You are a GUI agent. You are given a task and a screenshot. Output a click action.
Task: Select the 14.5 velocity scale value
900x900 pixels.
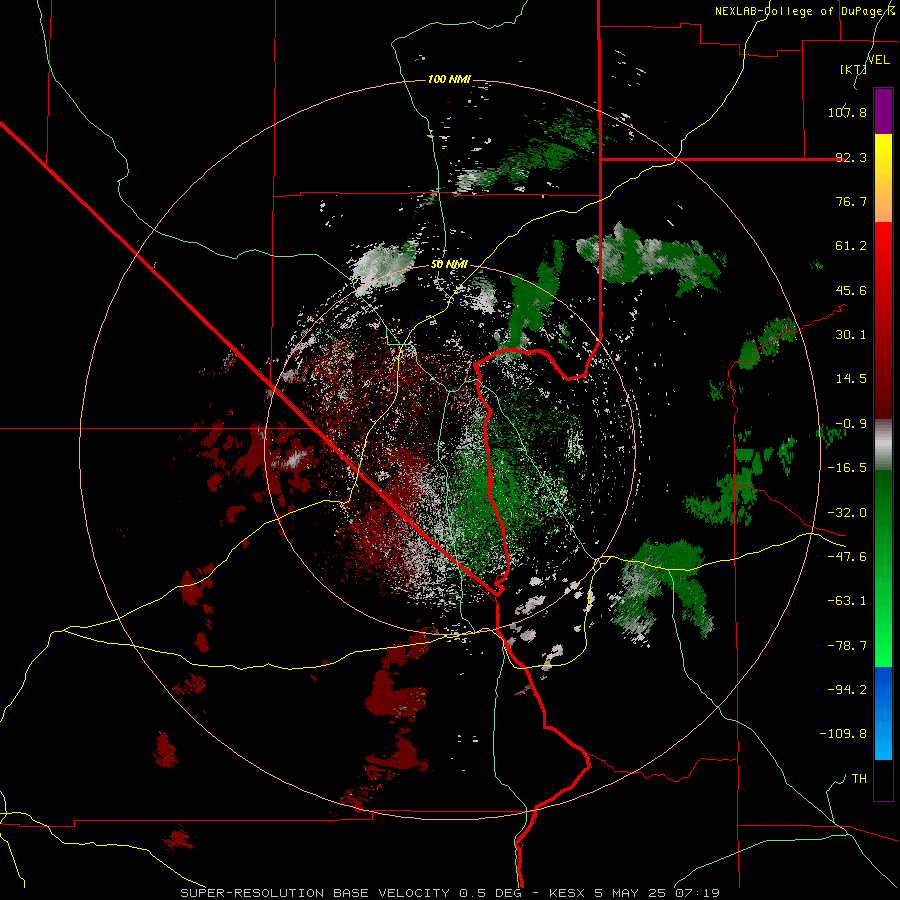tap(851, 379)
